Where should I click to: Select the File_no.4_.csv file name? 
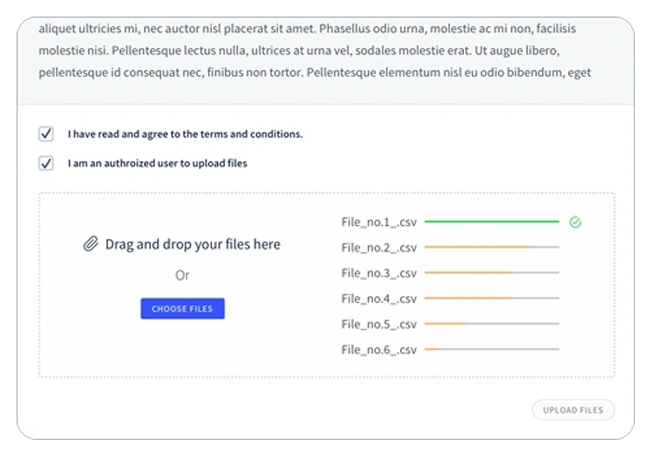[x=379, y=299]
